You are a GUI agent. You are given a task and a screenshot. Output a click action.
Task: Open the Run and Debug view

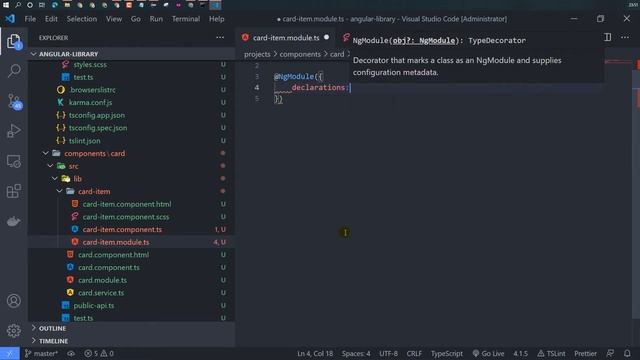14,131
